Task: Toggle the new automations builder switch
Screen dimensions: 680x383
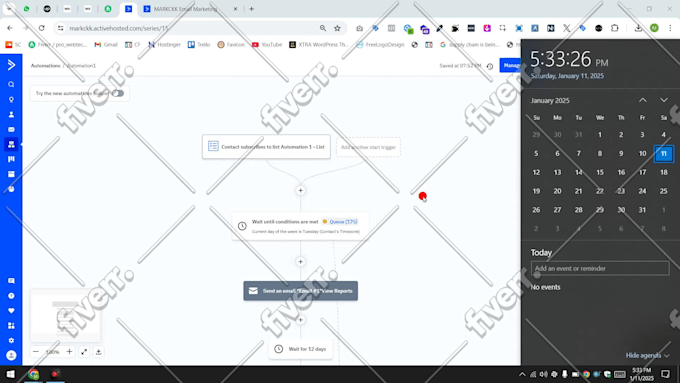Action: pyautogui.click(x=118, y=93)
